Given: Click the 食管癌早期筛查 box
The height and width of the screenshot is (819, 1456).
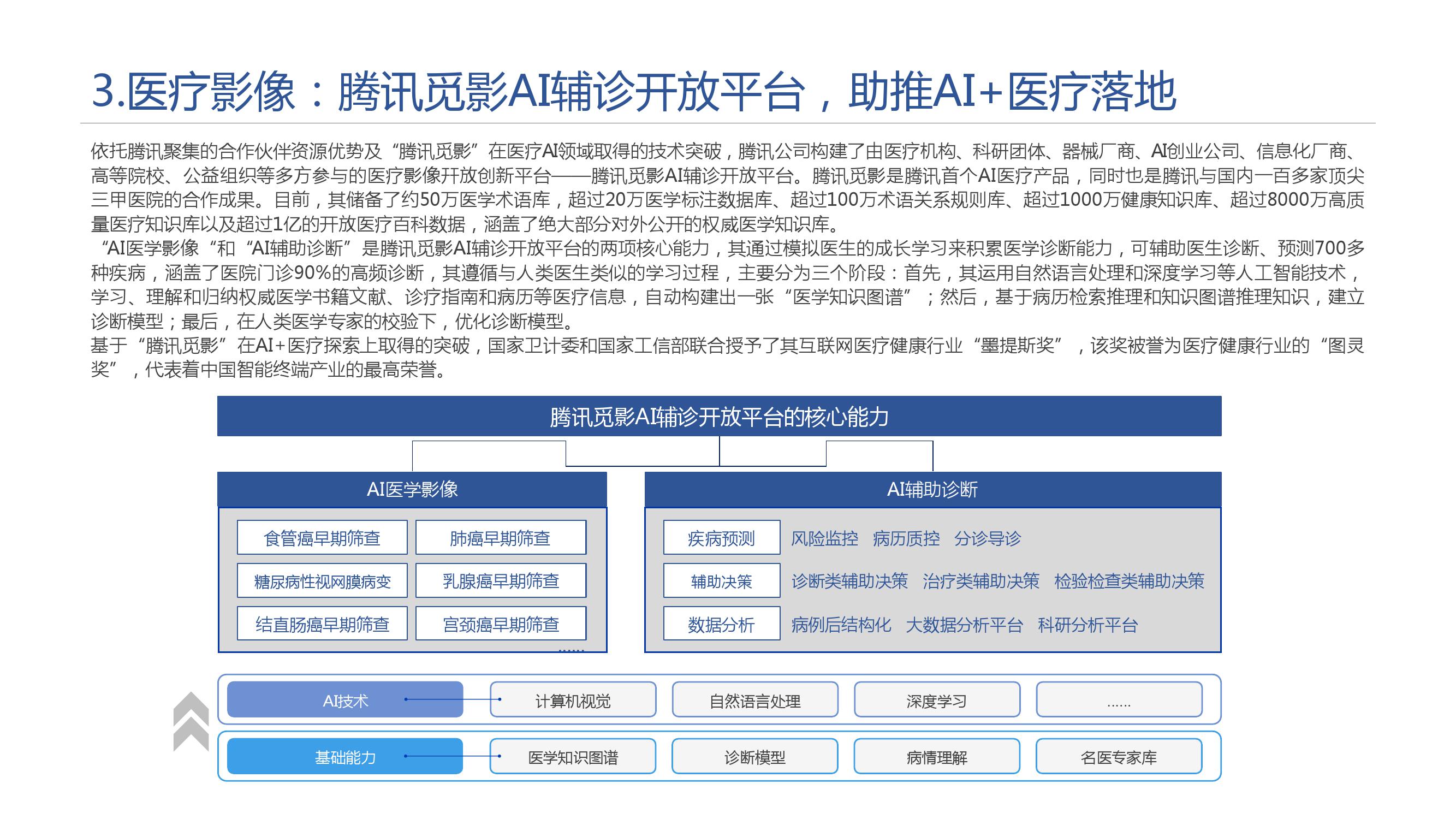Looking at the screenshot, I should click(x=322, y=537).
